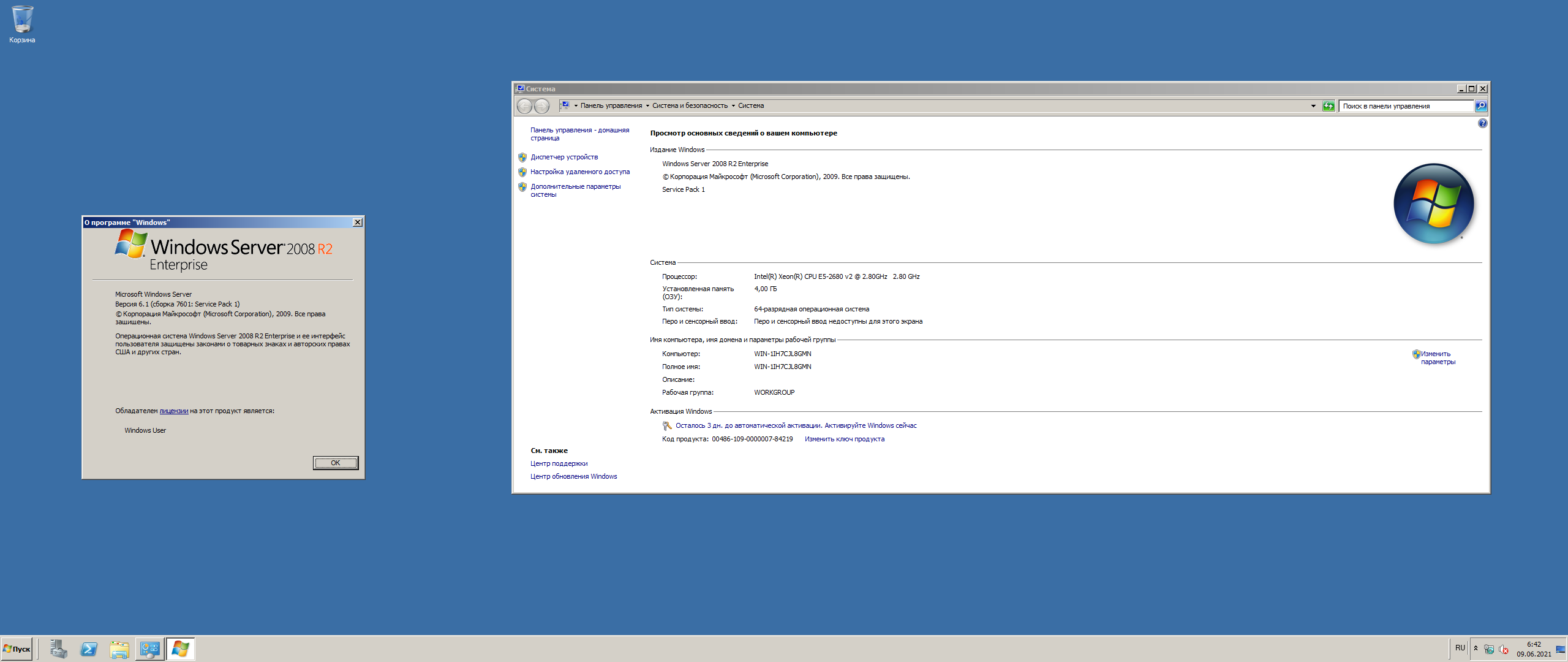The height and width of the screenshot is (662, 1568).
Task: Minimize the Система window
Action: click(1461, 89)
